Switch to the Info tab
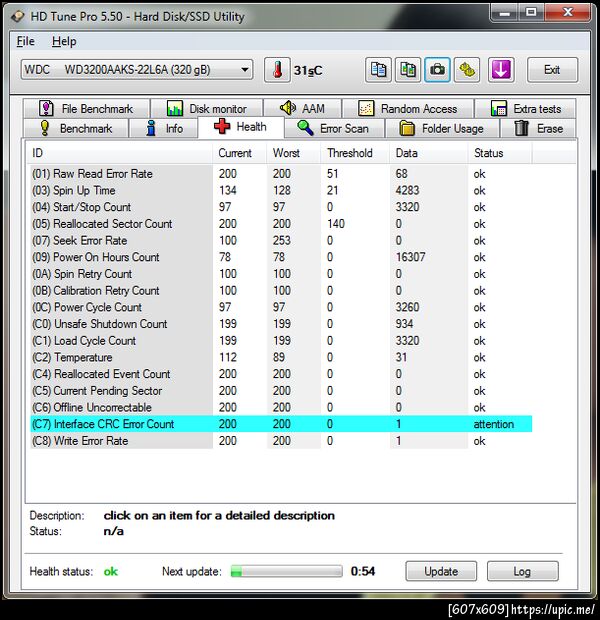The height and width of the screenshot is (620, 600). point(163,129)
